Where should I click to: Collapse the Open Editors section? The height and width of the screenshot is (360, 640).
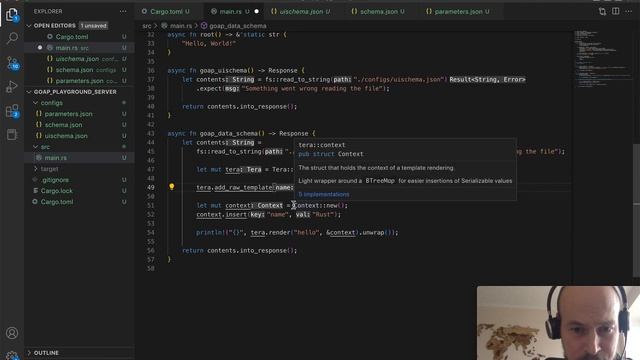(29, 26)
